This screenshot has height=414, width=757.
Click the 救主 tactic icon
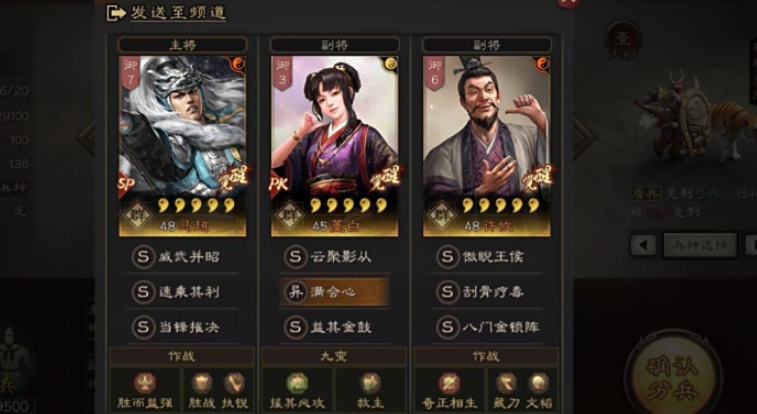point(370,384)
